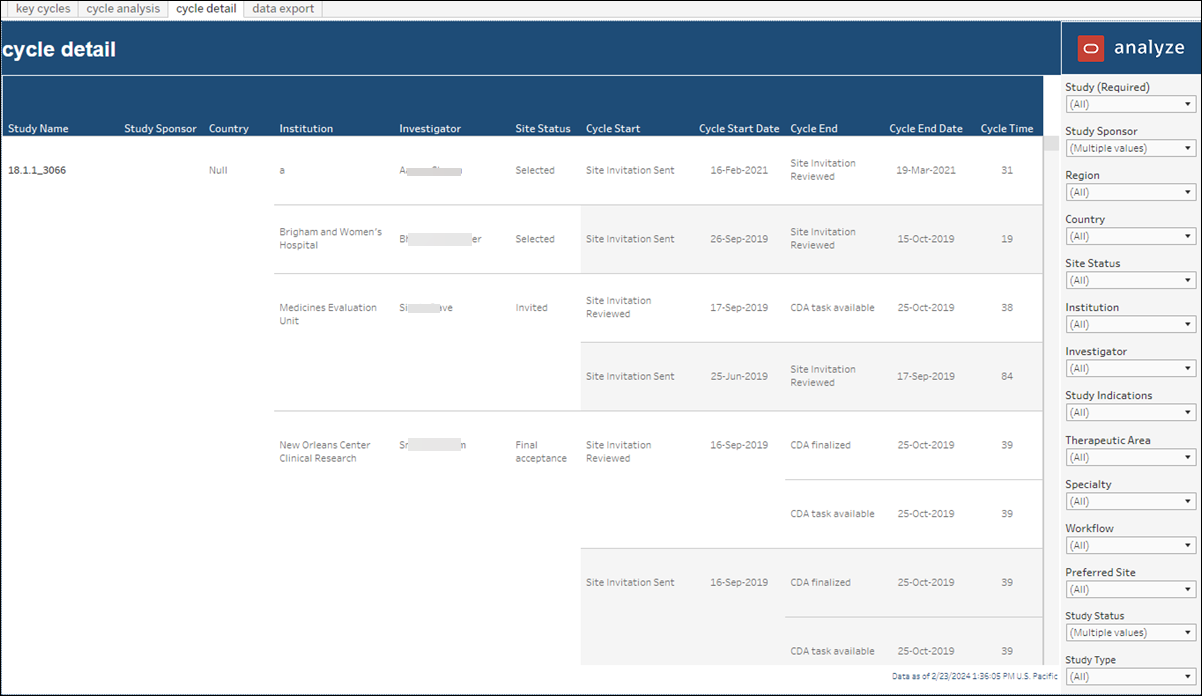Viewport: 1202px width, 696px height.
Task: Expand the Study Type filter dropdown
Action: [x=1130, y=677]
